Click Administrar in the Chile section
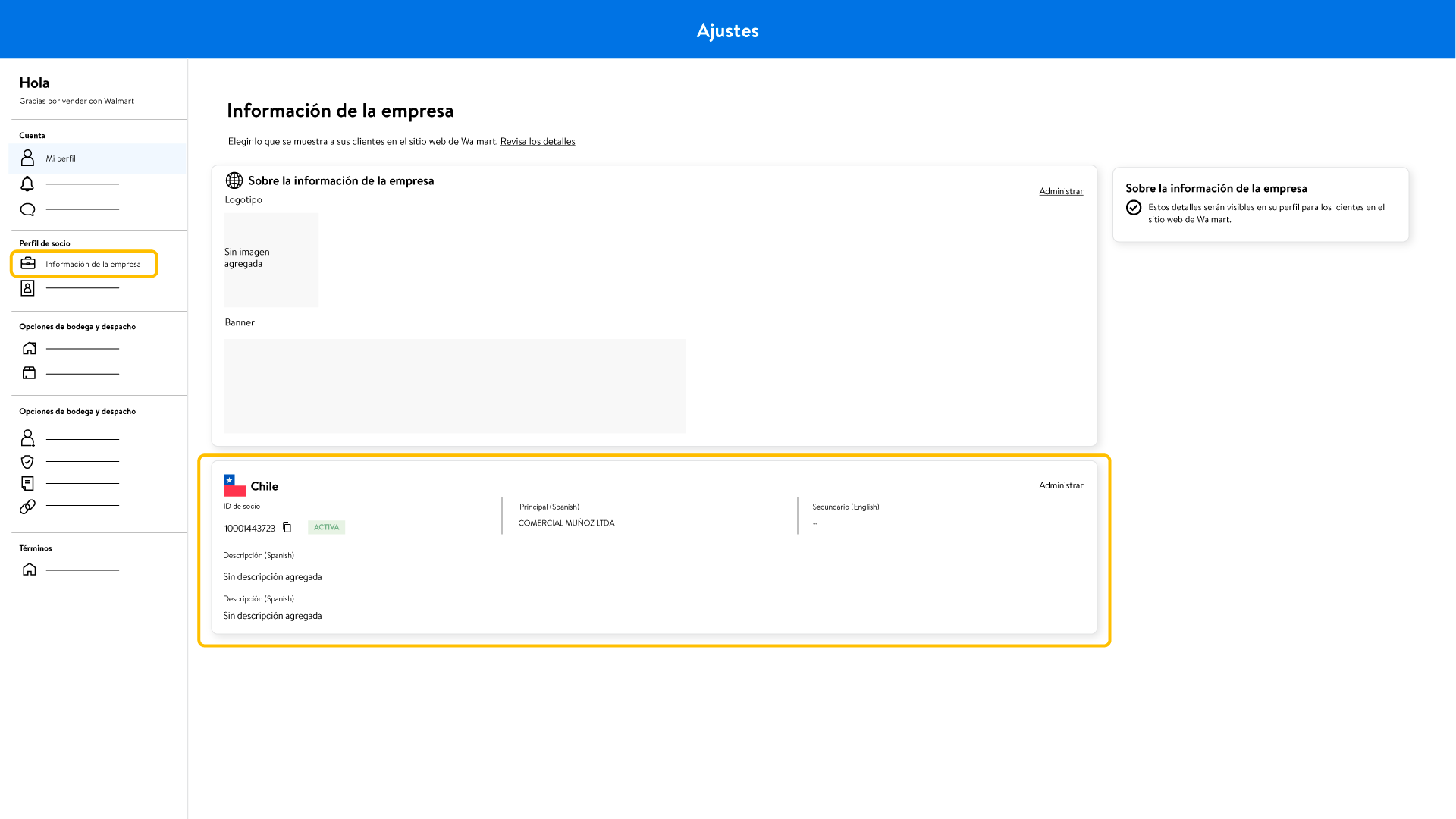The height and width of the screenshot is (819, 1456). click(1060, 485)
